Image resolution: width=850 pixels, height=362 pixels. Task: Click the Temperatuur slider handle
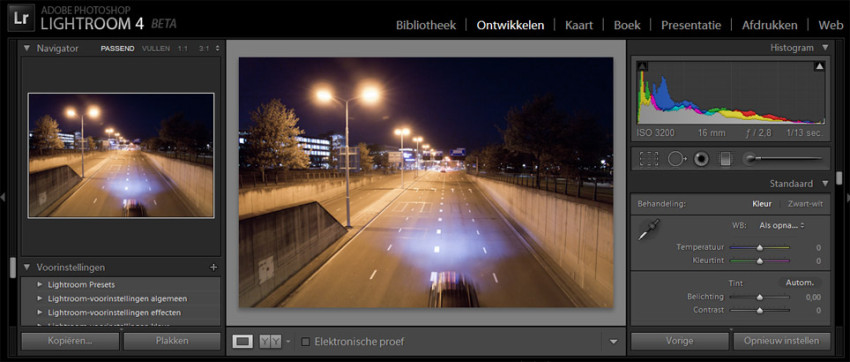pos(759,248)
